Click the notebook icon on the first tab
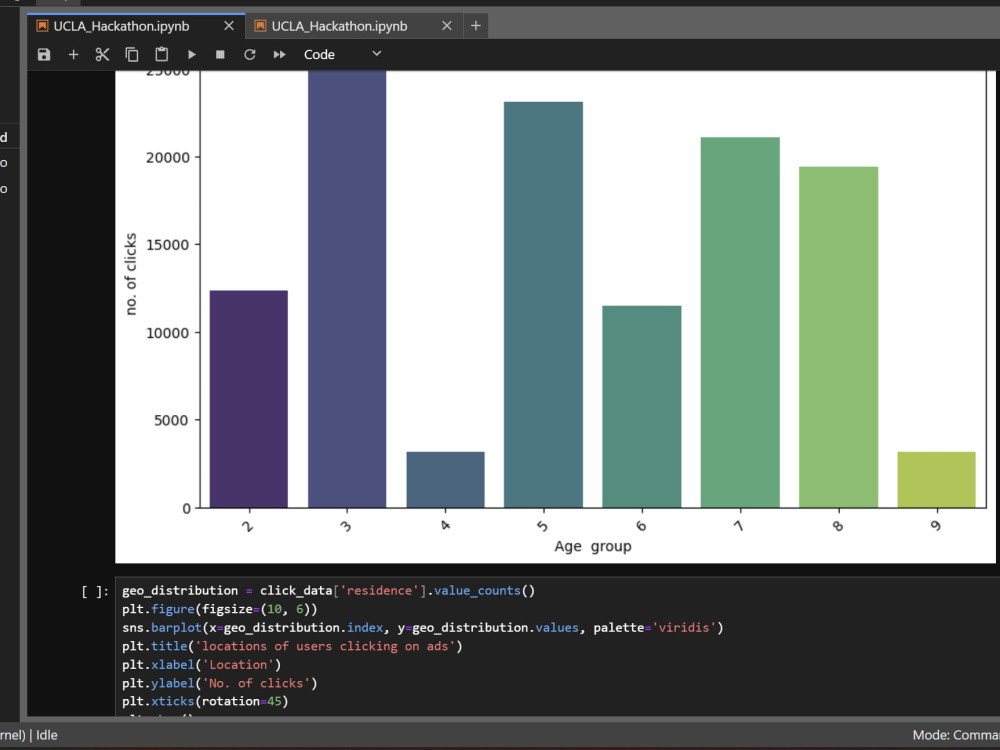 pos(42,26)
